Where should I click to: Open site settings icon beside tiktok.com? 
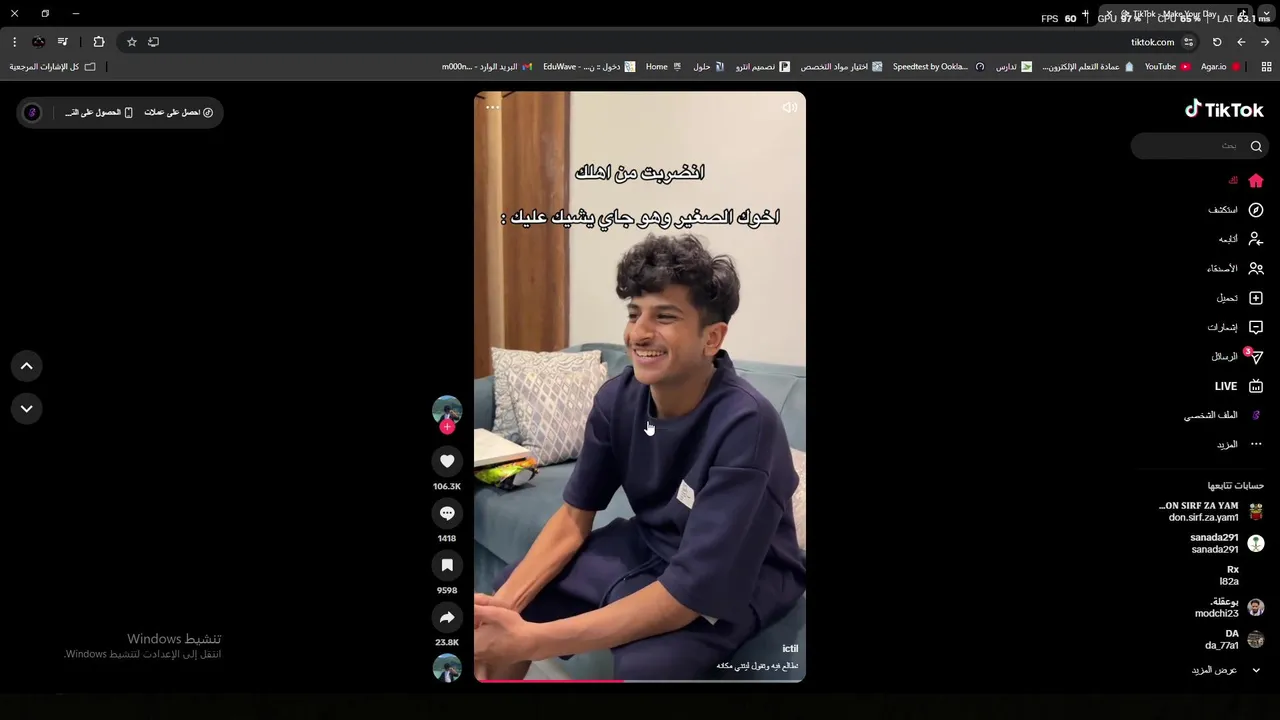point(1188,42)
